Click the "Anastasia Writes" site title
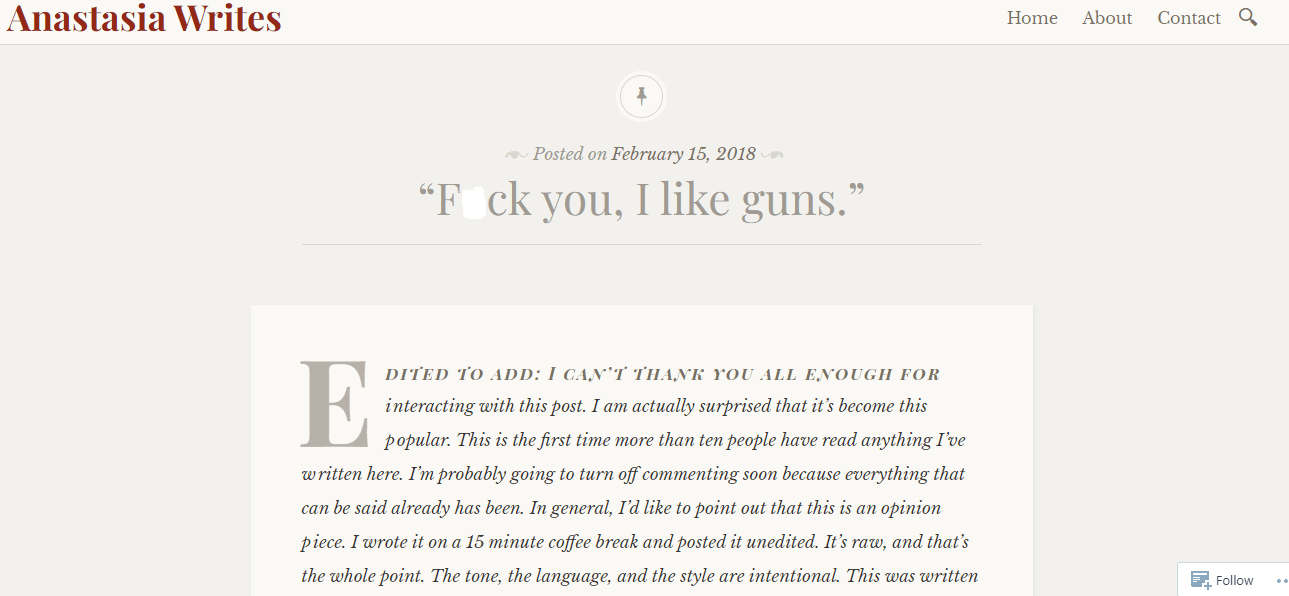The image size is (1289, 596). click(x=144, y=18)
